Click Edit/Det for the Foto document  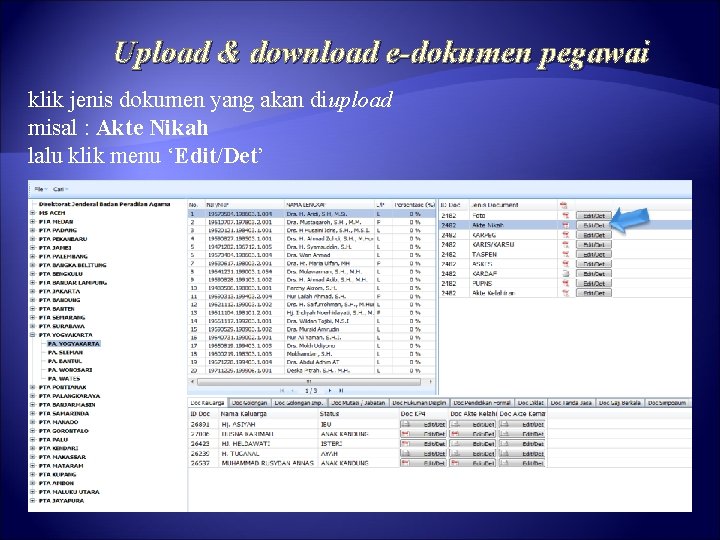[x=594, y=216]
